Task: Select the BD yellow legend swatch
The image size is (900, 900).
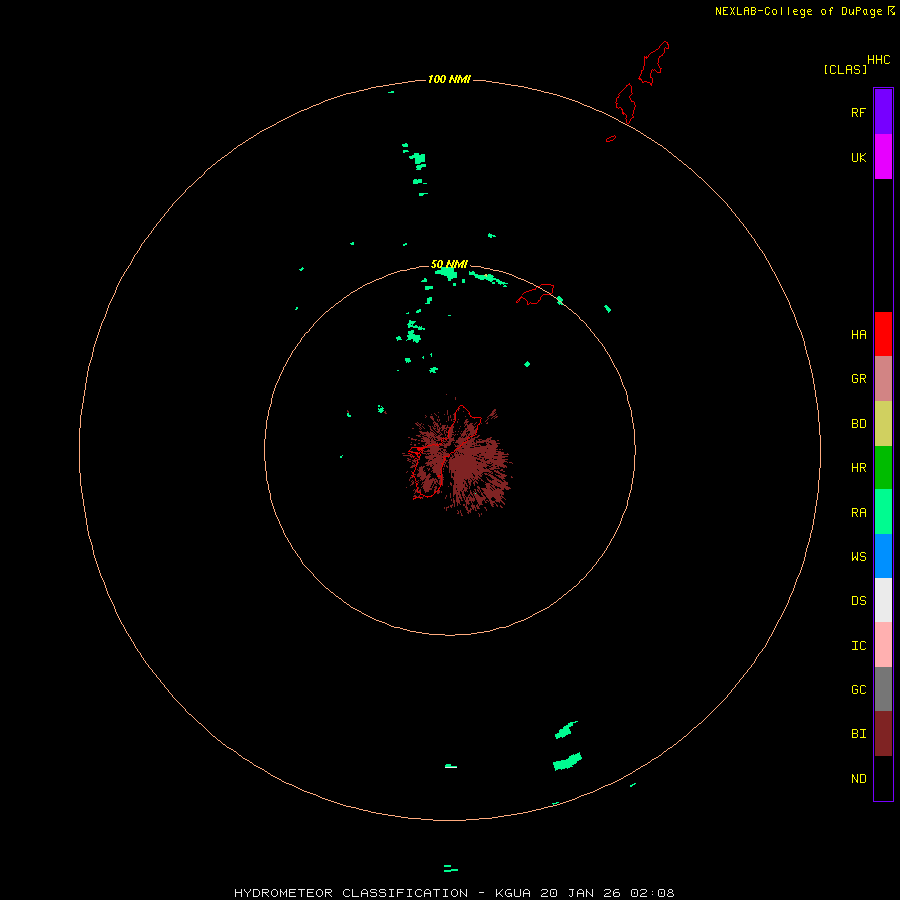Action: pyautogui.click(x=883, y=424)
